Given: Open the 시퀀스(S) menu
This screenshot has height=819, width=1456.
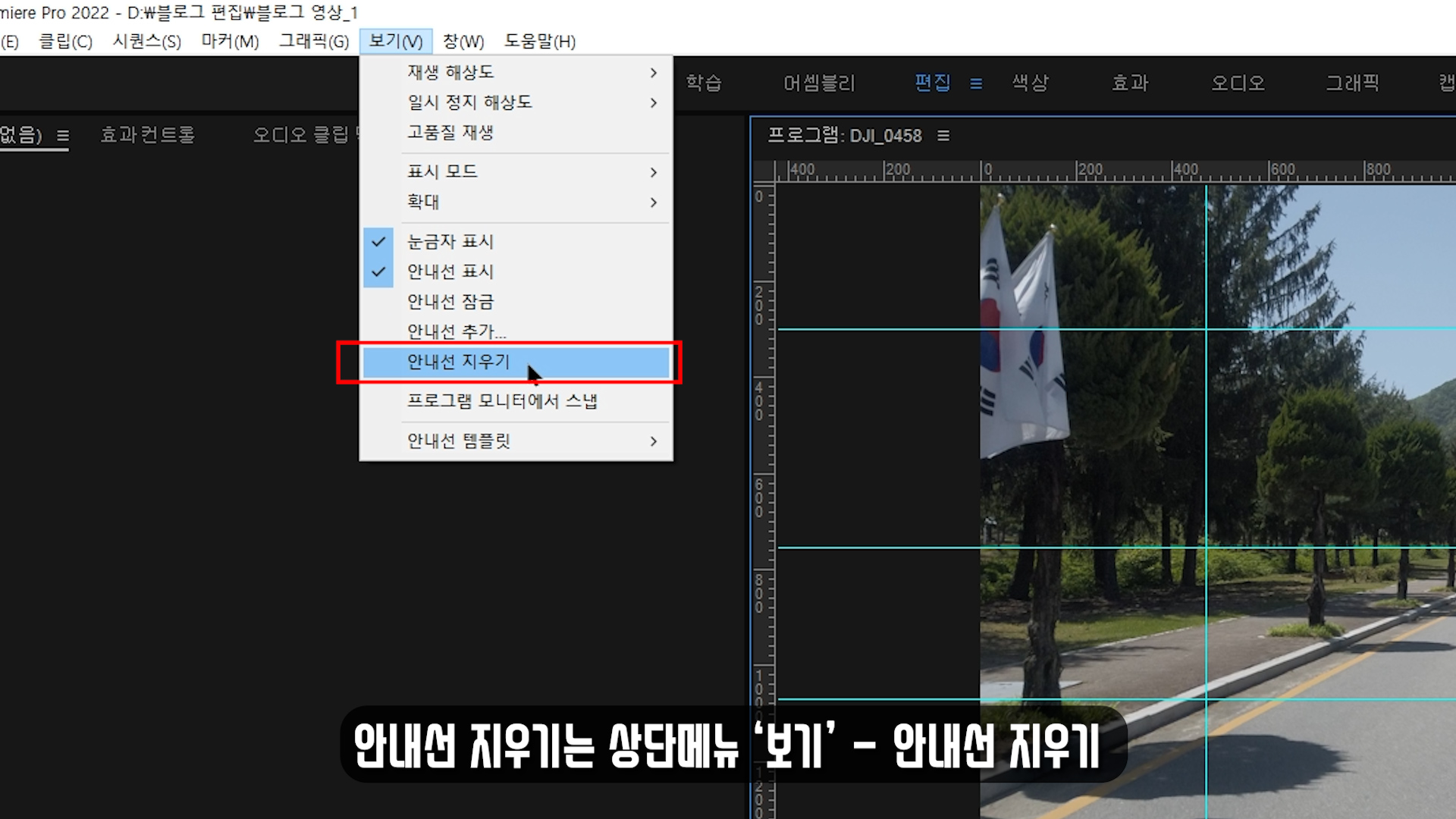Looking at the screenshot, I should pyautogui.click(x=147, y=41).
